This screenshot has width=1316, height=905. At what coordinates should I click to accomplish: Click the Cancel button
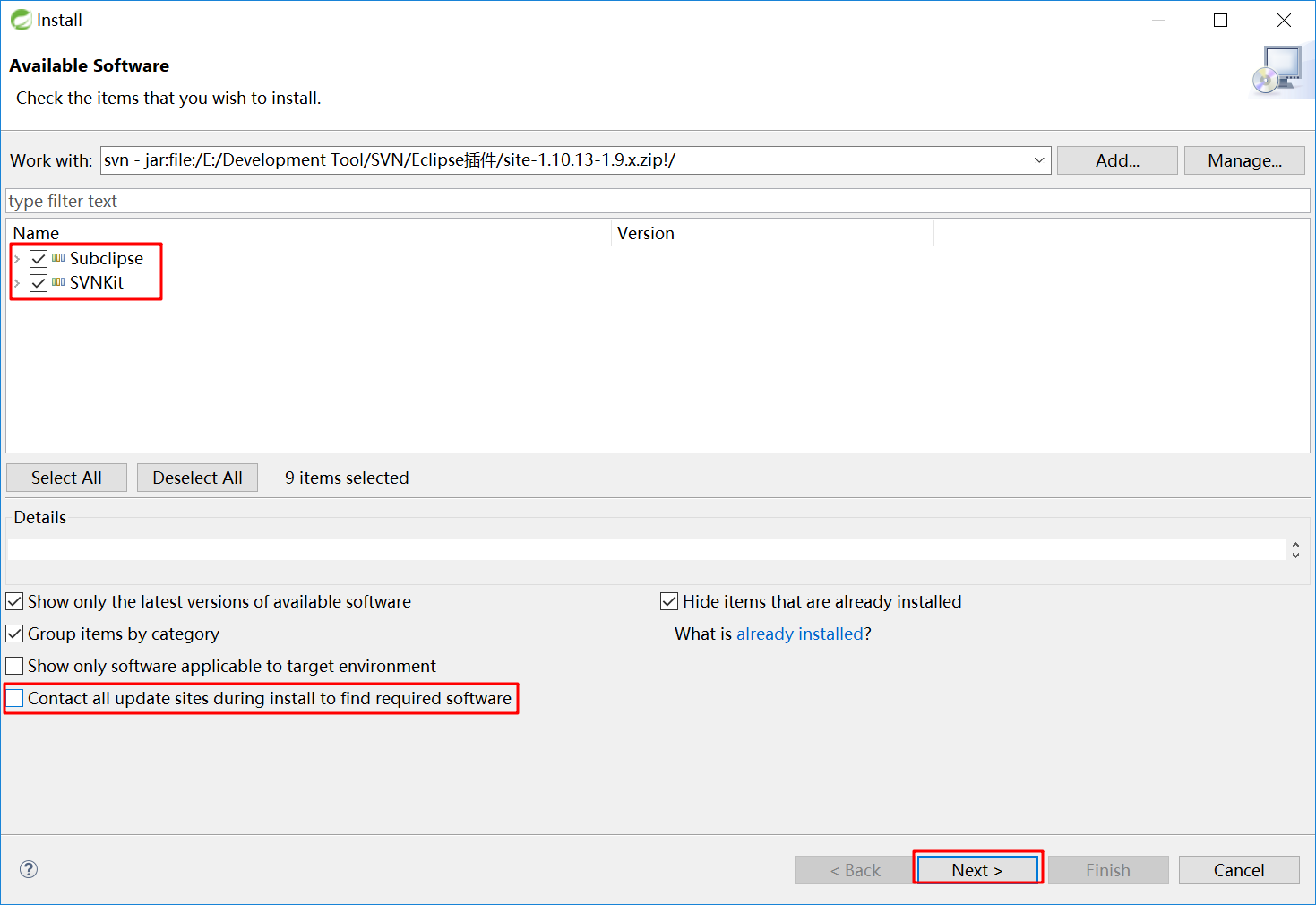coord(1239,870)
